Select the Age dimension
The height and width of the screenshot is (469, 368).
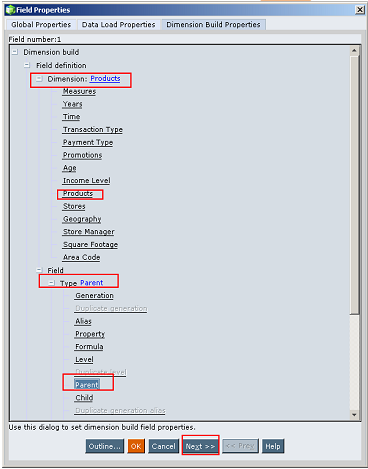coord(70,168)
